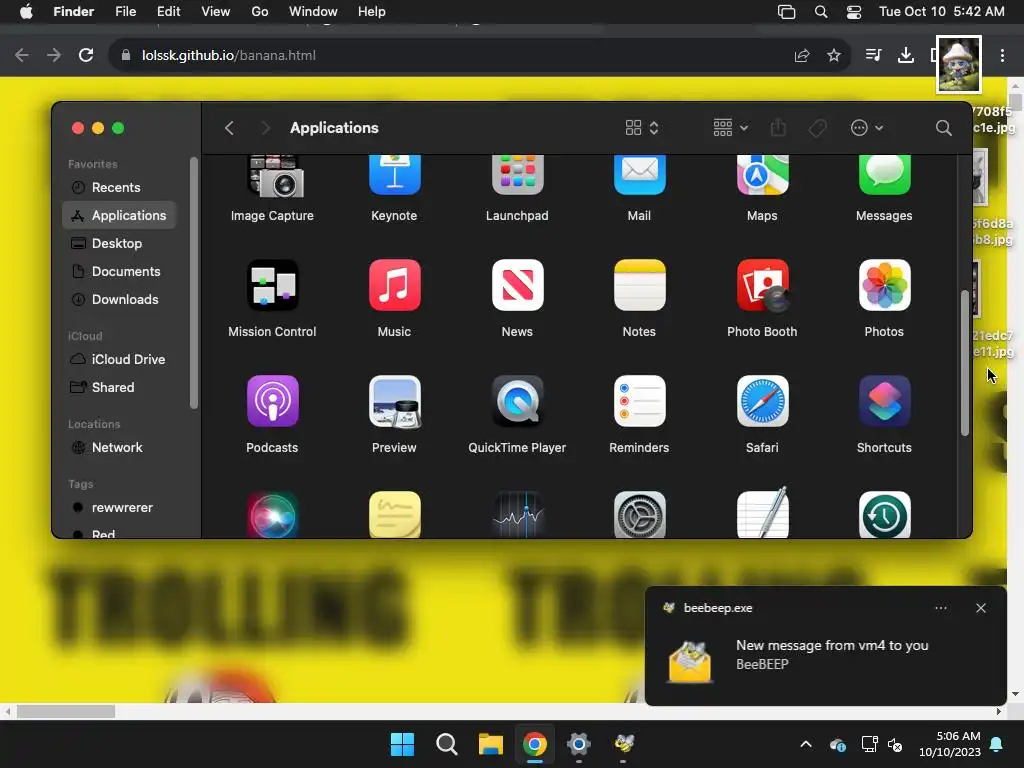Open the News app

[x=517, y=285]
